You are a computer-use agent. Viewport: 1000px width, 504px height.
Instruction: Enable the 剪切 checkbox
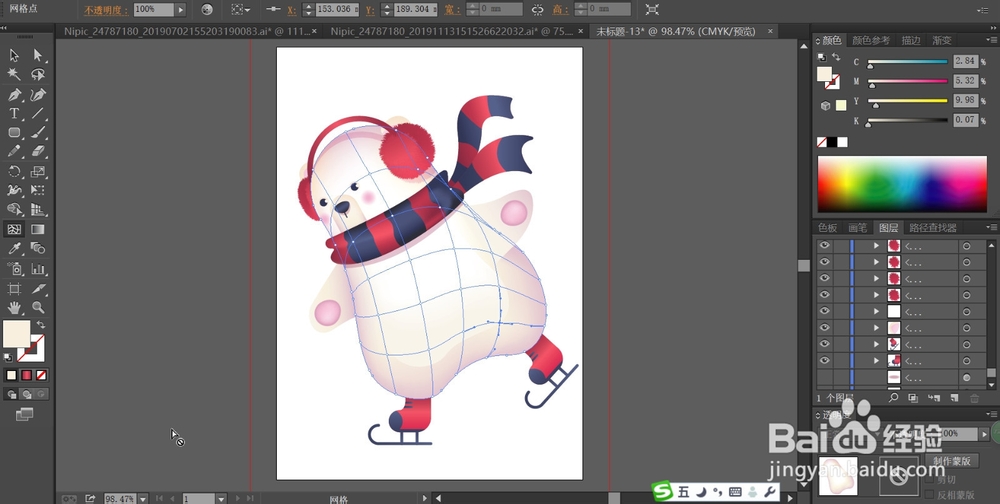coord(929,479)
